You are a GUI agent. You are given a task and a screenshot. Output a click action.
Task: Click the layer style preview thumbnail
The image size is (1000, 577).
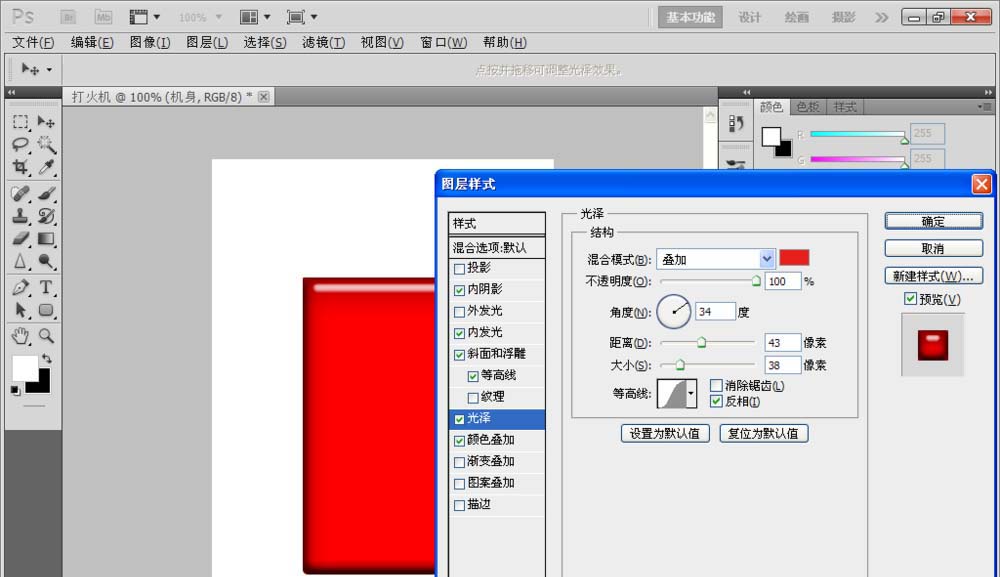click(x=932, y=345)
